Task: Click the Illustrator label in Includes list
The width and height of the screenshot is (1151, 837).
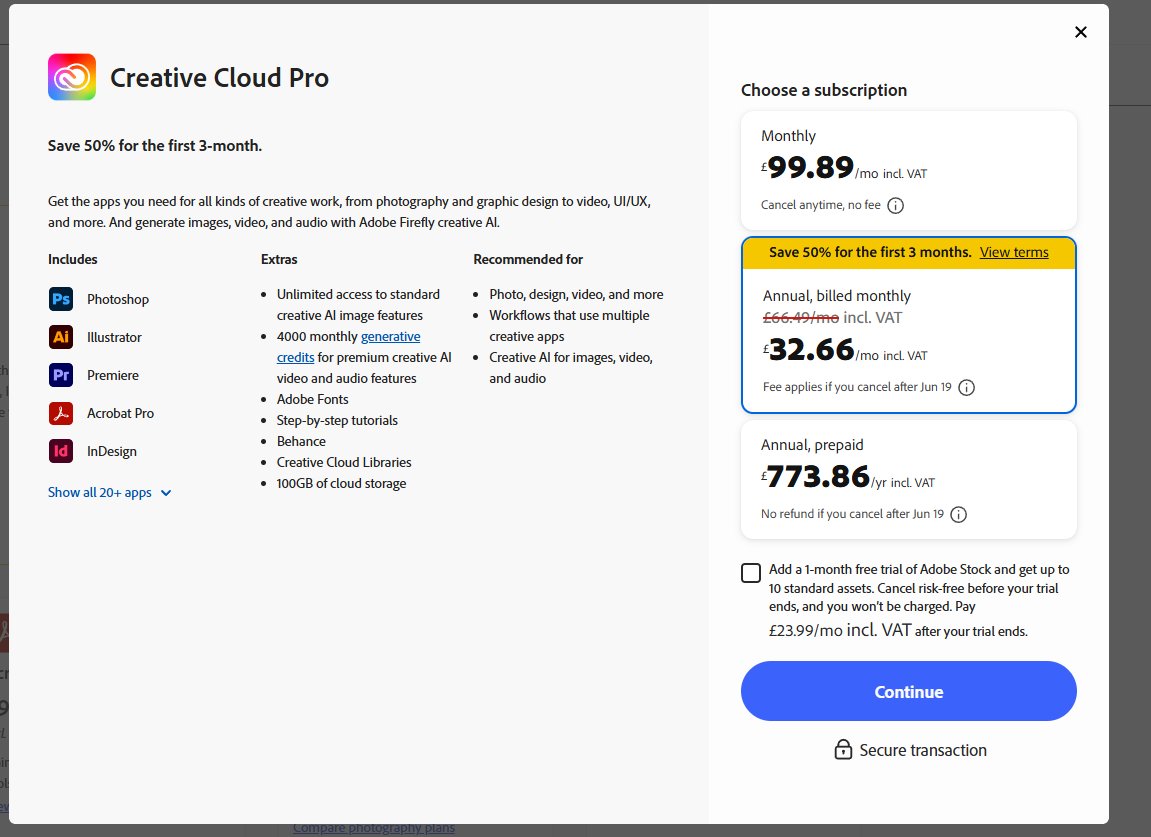Action: 115,337
